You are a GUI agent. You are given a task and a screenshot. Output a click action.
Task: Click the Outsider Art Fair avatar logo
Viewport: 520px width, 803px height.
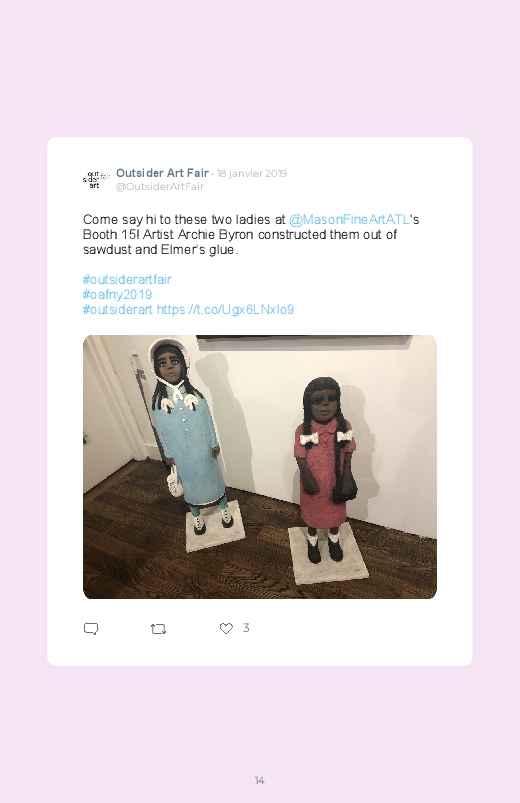point(96,179)
